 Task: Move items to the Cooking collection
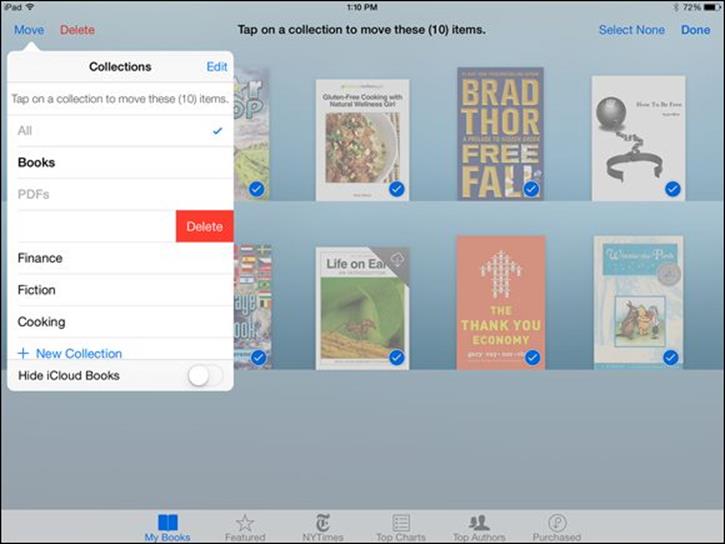coord(120,322)
